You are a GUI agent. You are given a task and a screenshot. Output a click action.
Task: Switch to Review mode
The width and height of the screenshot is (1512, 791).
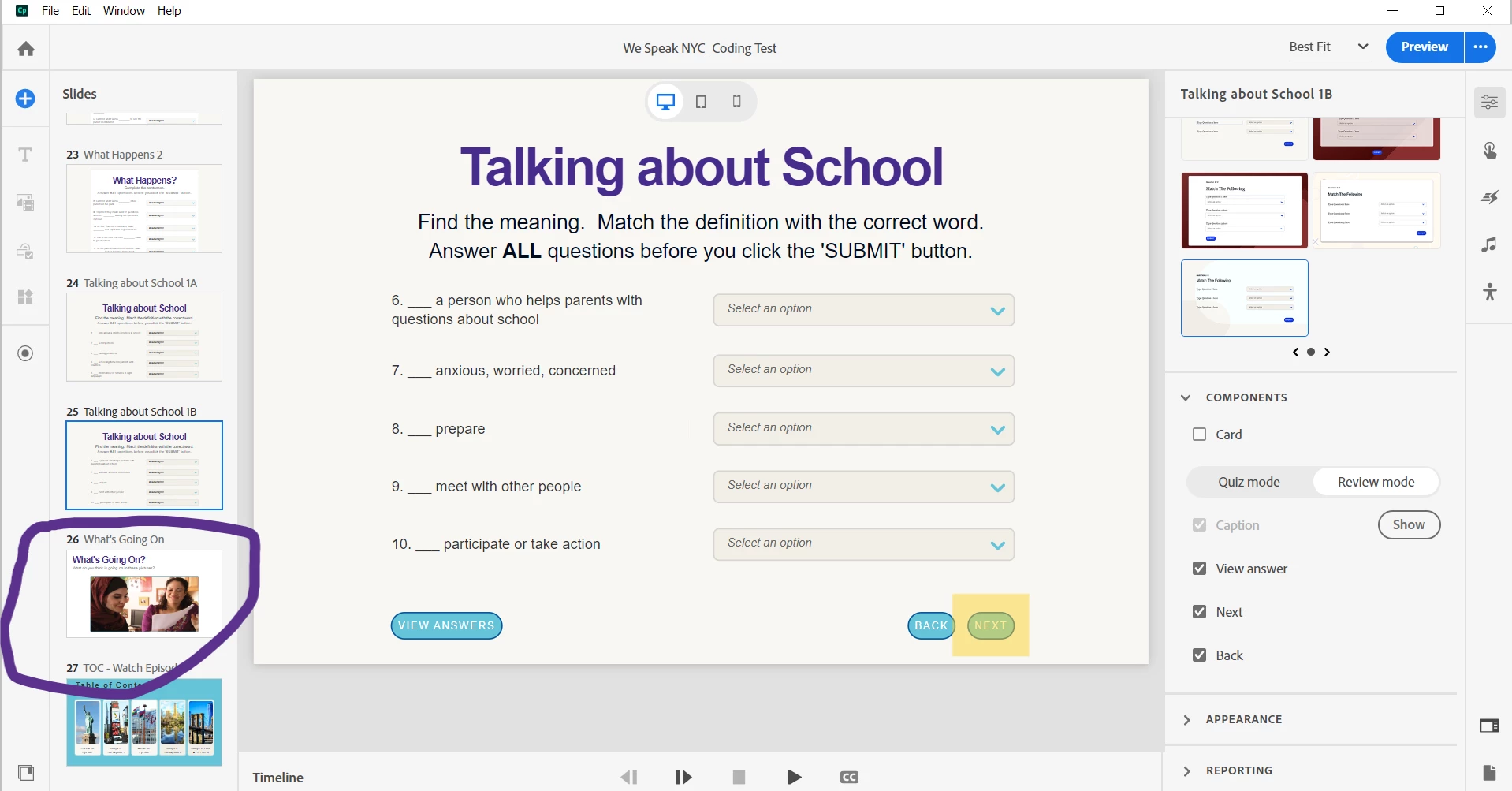[x=1376, y=482]
